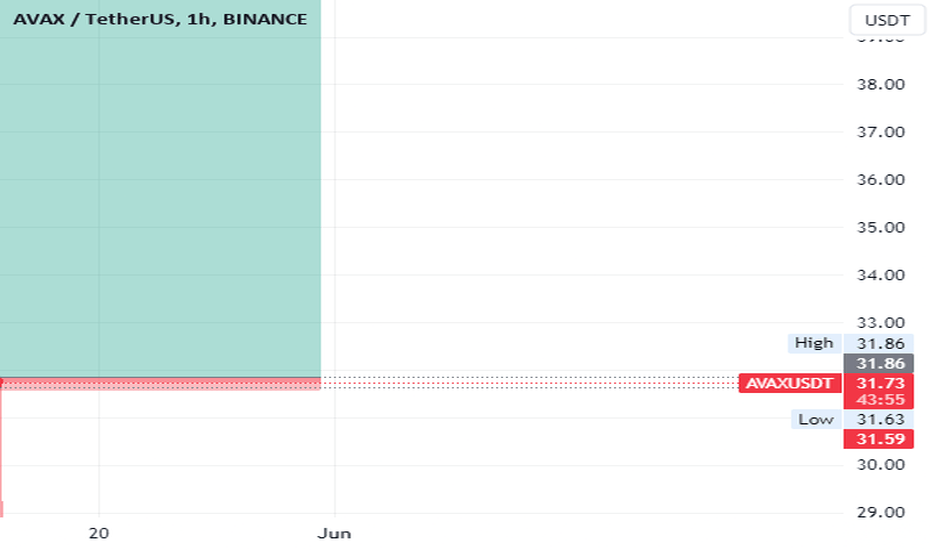The image size is (932, 550).
Task: Click the AVAX / TetherUS chart title
Action: point(160,19)
